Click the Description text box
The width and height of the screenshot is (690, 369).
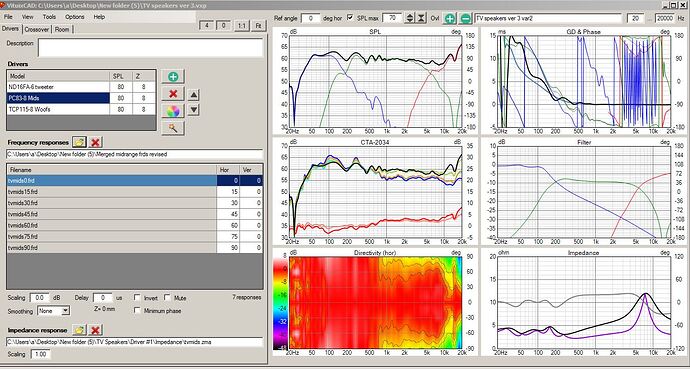[x=150, y=47]
